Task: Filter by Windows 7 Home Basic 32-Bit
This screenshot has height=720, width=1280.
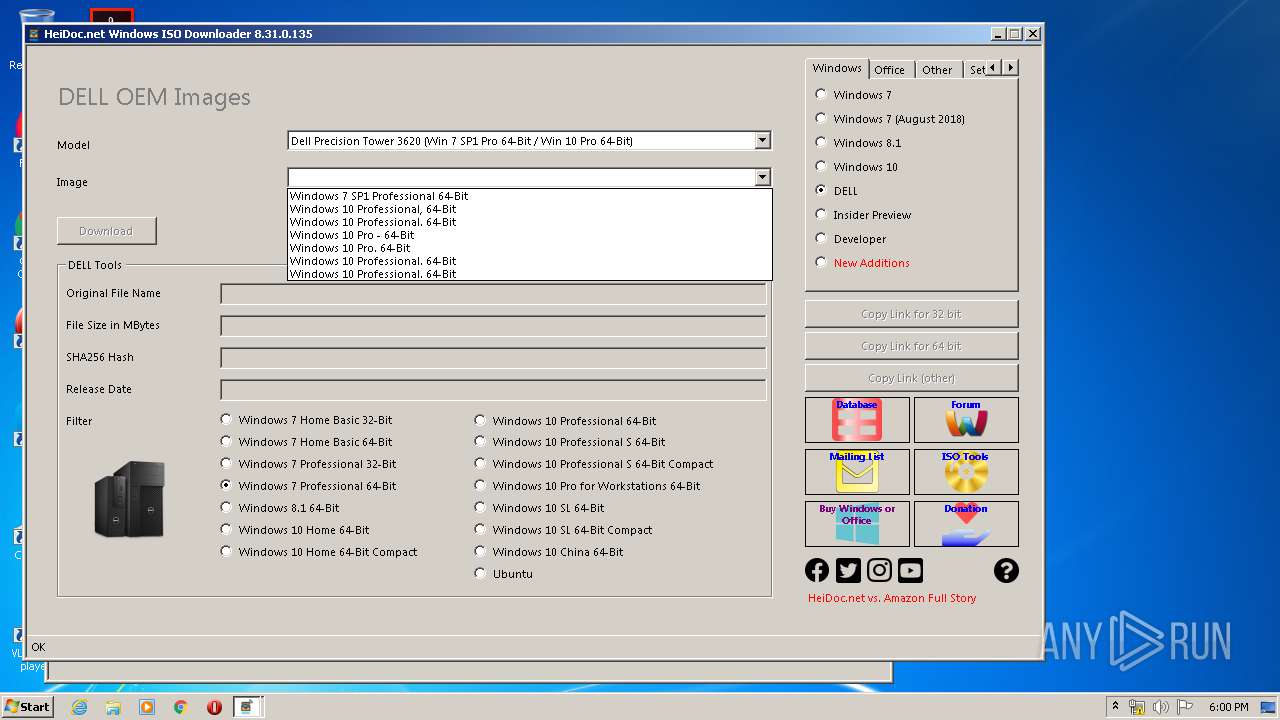Action: pos(226,420)
